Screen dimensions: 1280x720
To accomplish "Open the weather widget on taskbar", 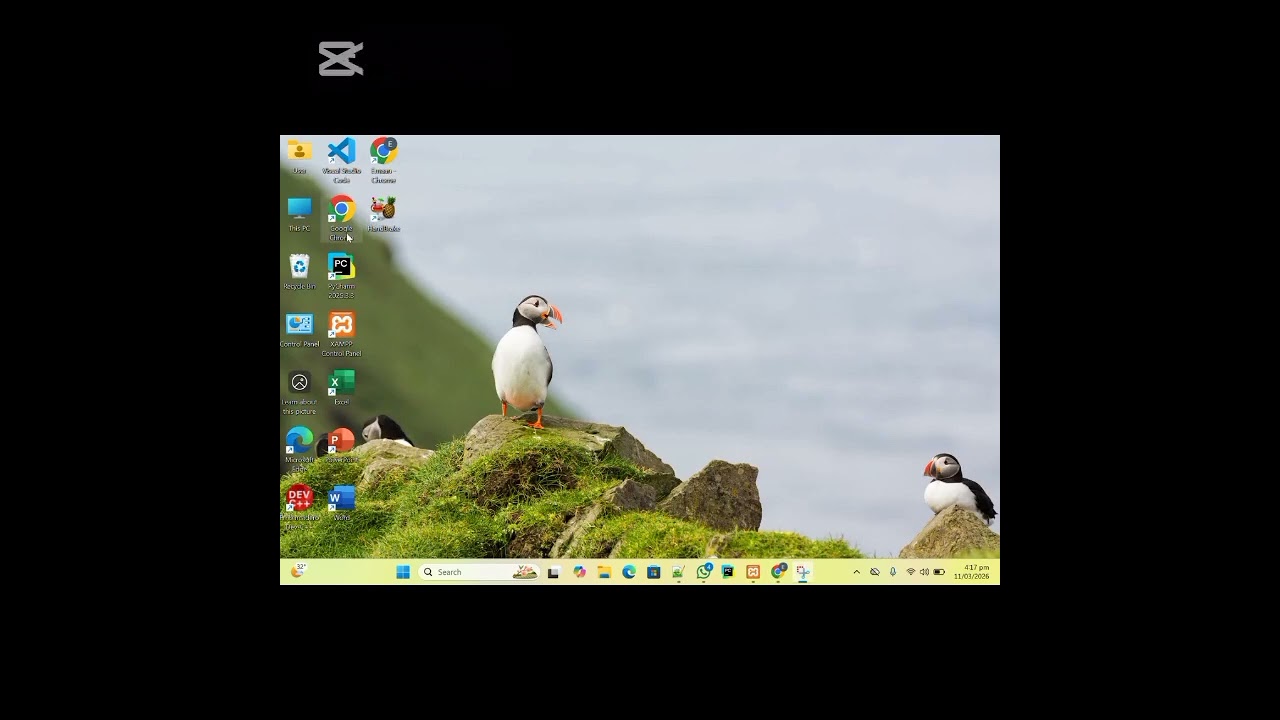I will [297, 571].
